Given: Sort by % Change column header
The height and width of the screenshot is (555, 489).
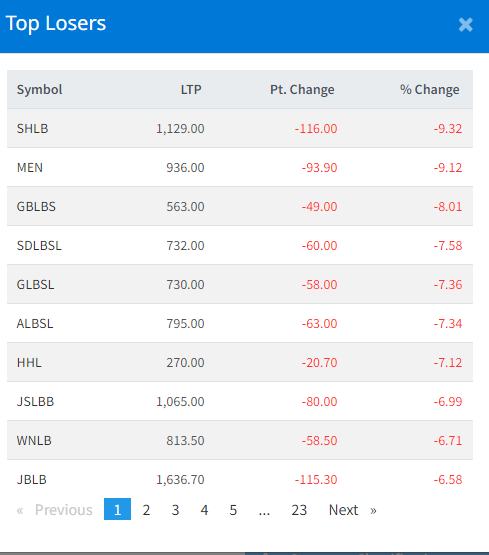Looking at the screenshot, I should 430,90.
